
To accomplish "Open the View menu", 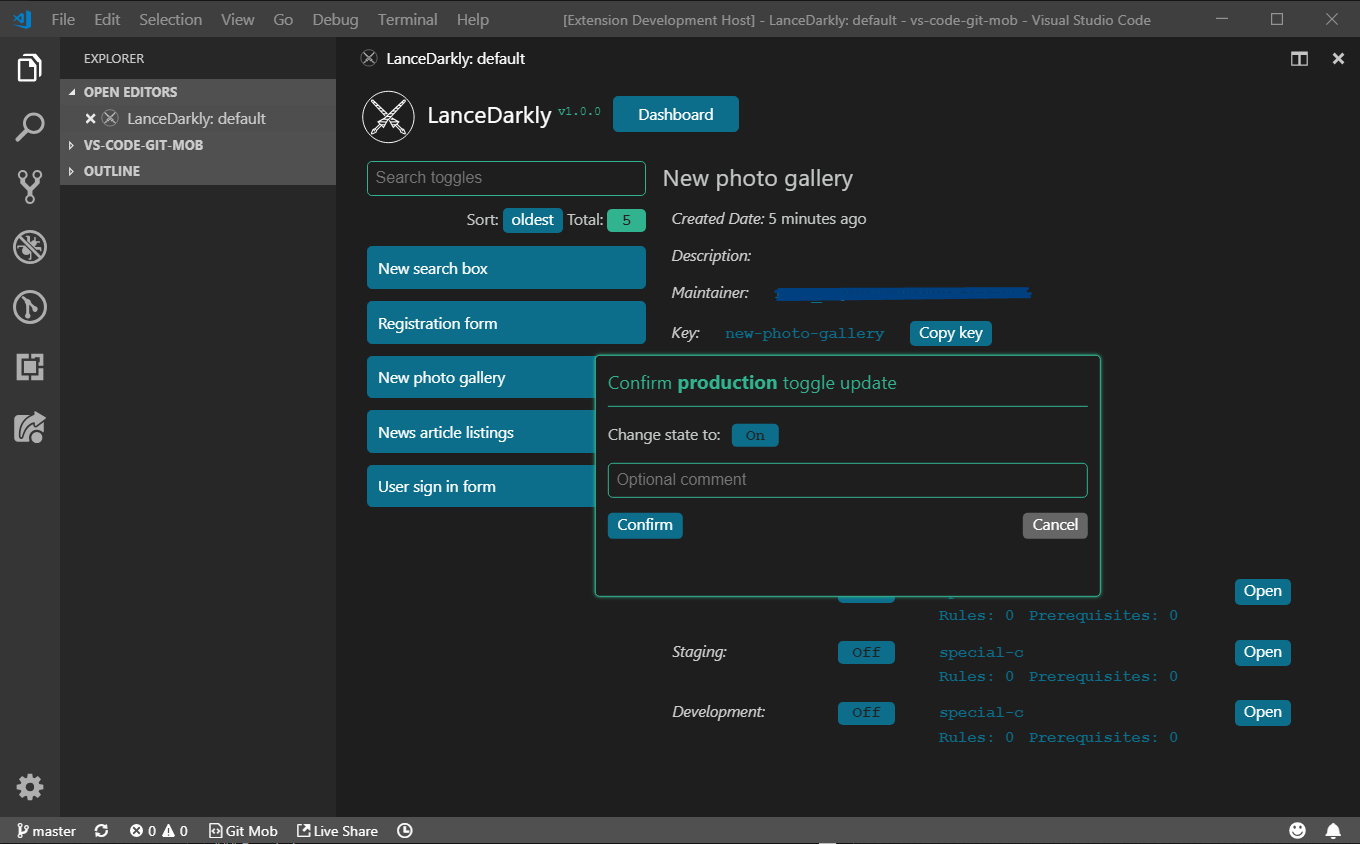I will point(238,19).
